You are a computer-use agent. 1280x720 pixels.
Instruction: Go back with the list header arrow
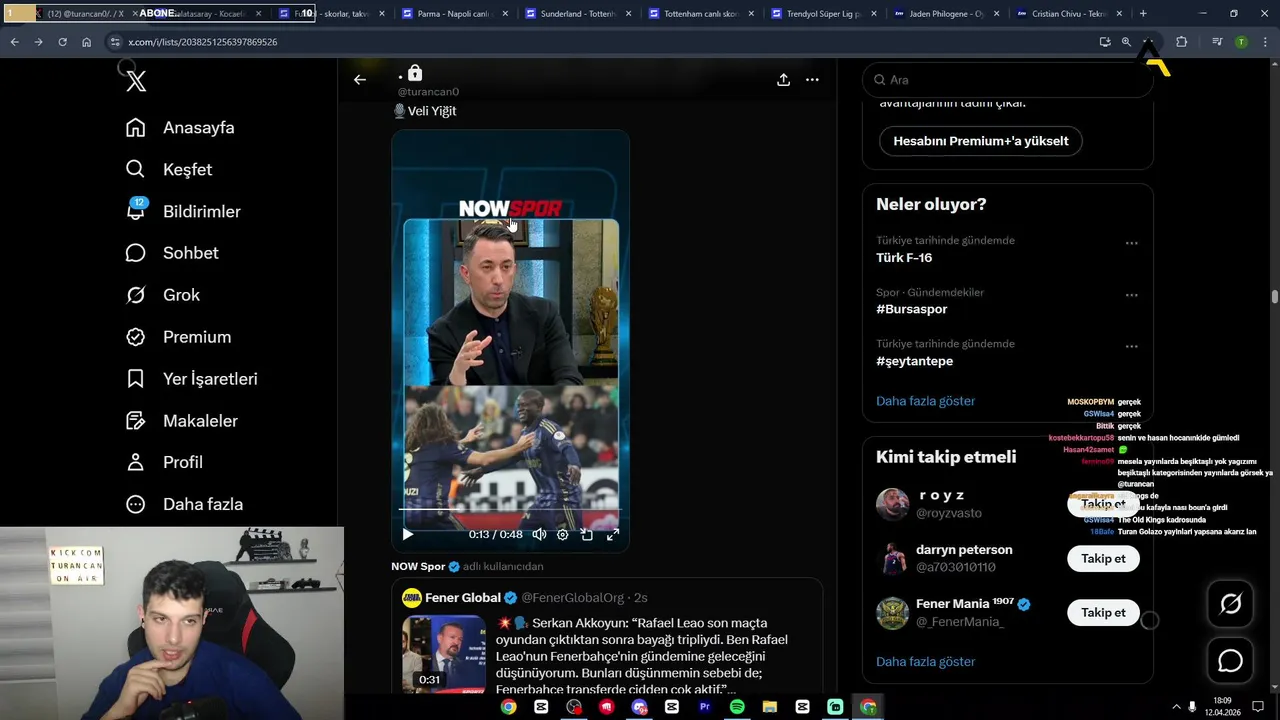coord(360,80)
